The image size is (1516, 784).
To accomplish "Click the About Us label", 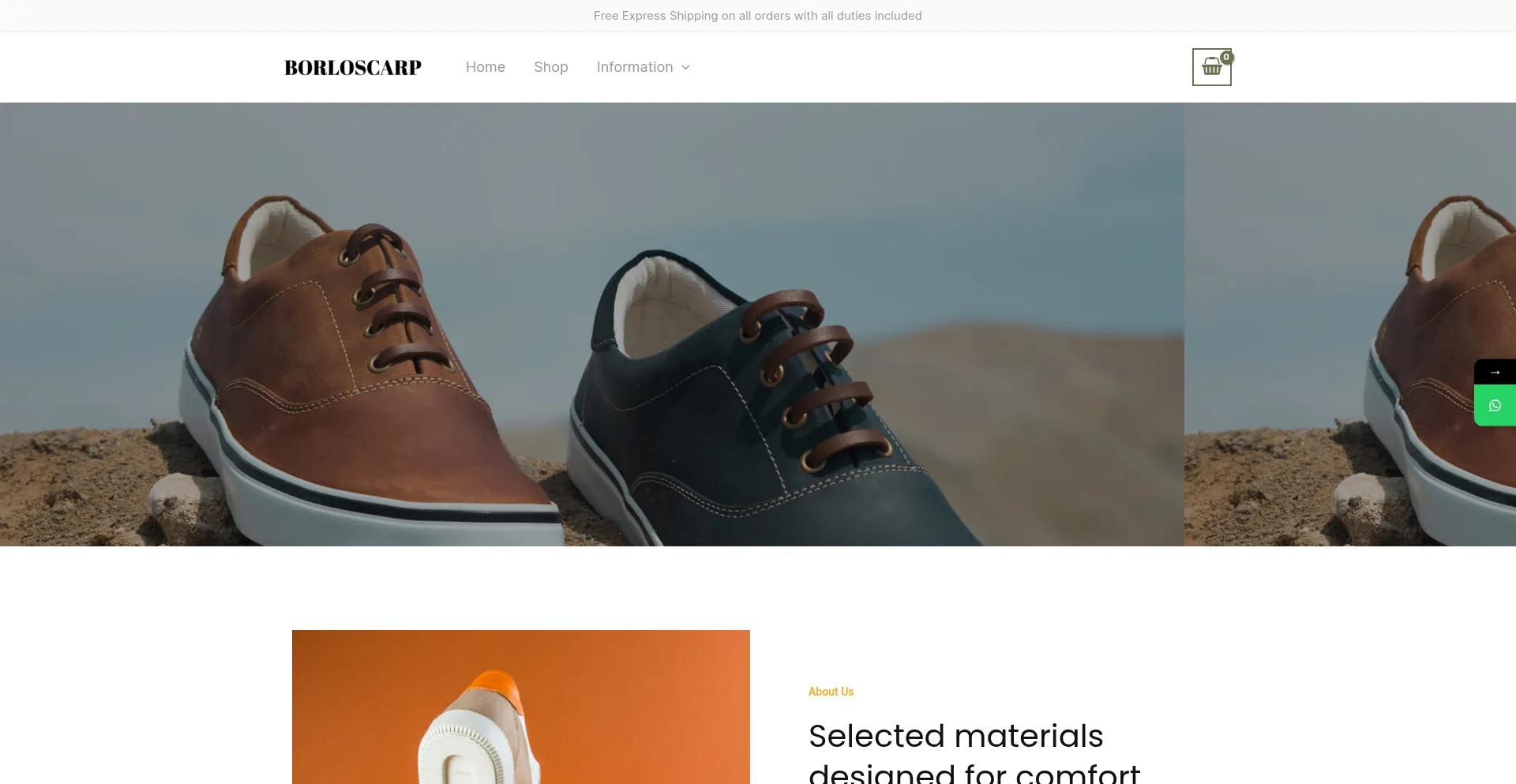I will click(x=831, y=692).
